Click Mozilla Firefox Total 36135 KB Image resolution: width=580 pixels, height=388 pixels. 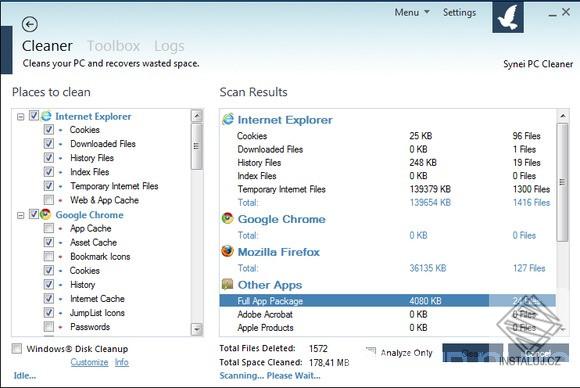428,268
